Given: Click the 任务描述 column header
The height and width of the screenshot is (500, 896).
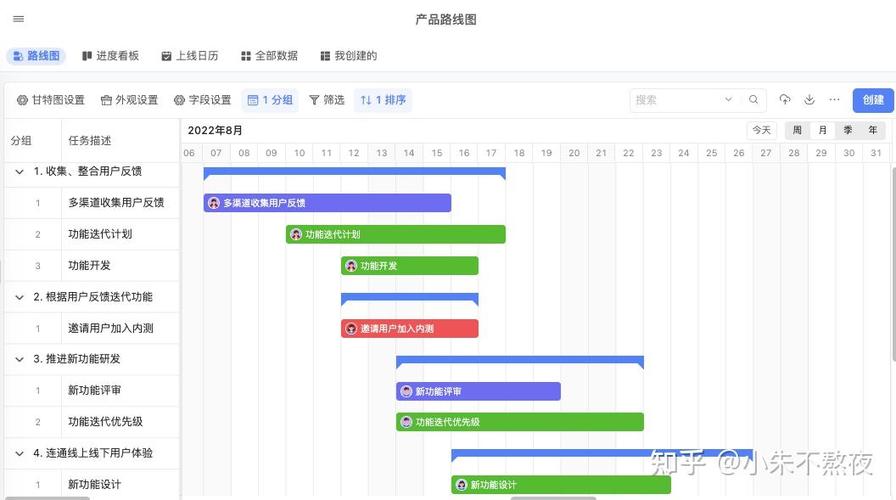Looking at the screenshot, I should point(89,141).
